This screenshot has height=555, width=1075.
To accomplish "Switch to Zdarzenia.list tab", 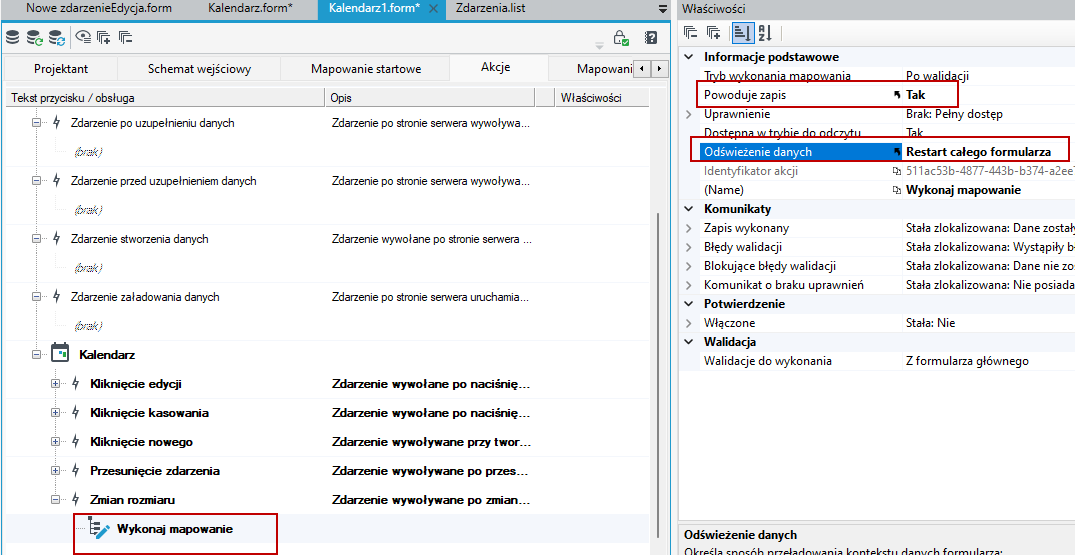I will click(490, 9).
